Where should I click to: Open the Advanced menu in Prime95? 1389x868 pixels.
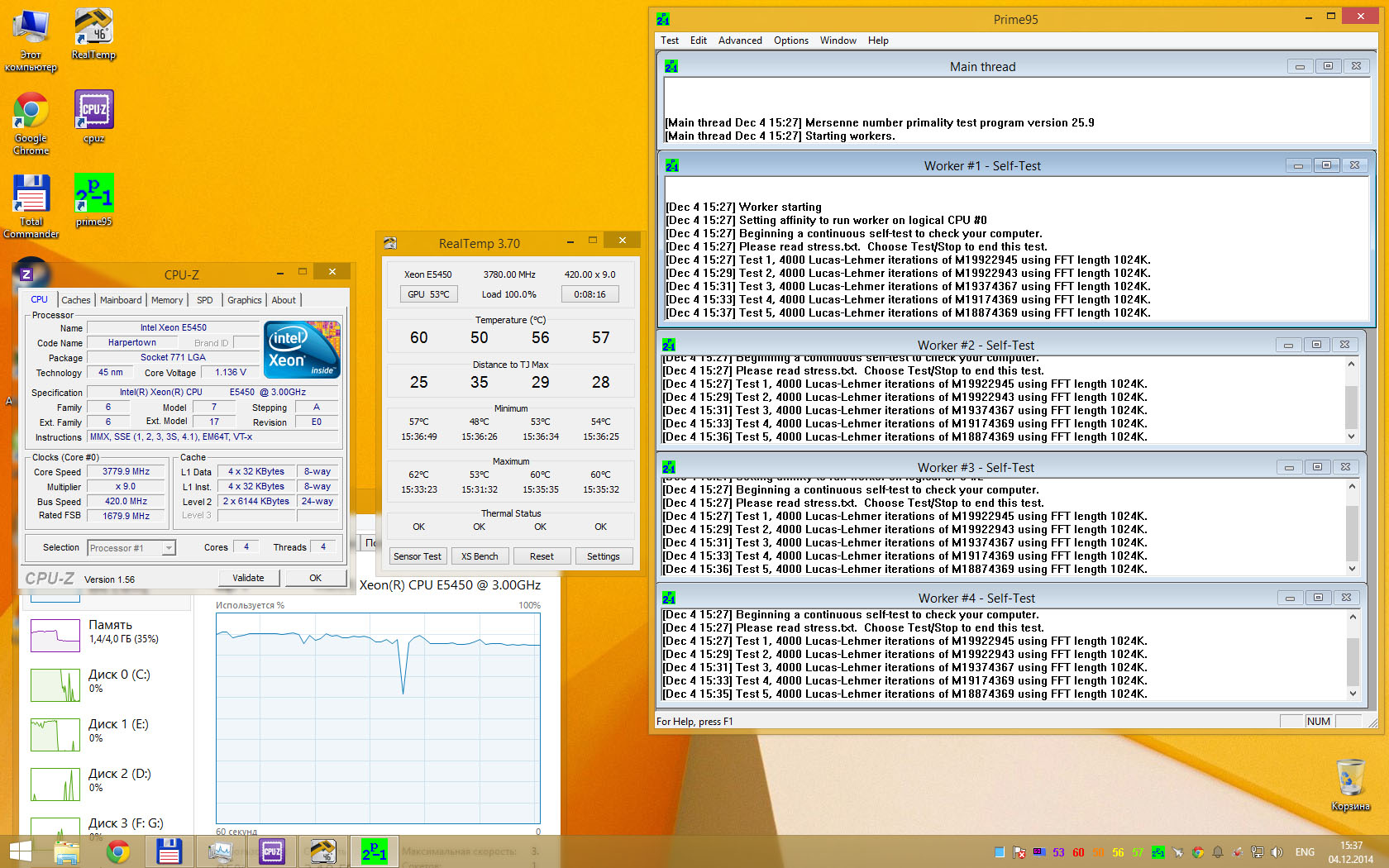tap(740, 41)
